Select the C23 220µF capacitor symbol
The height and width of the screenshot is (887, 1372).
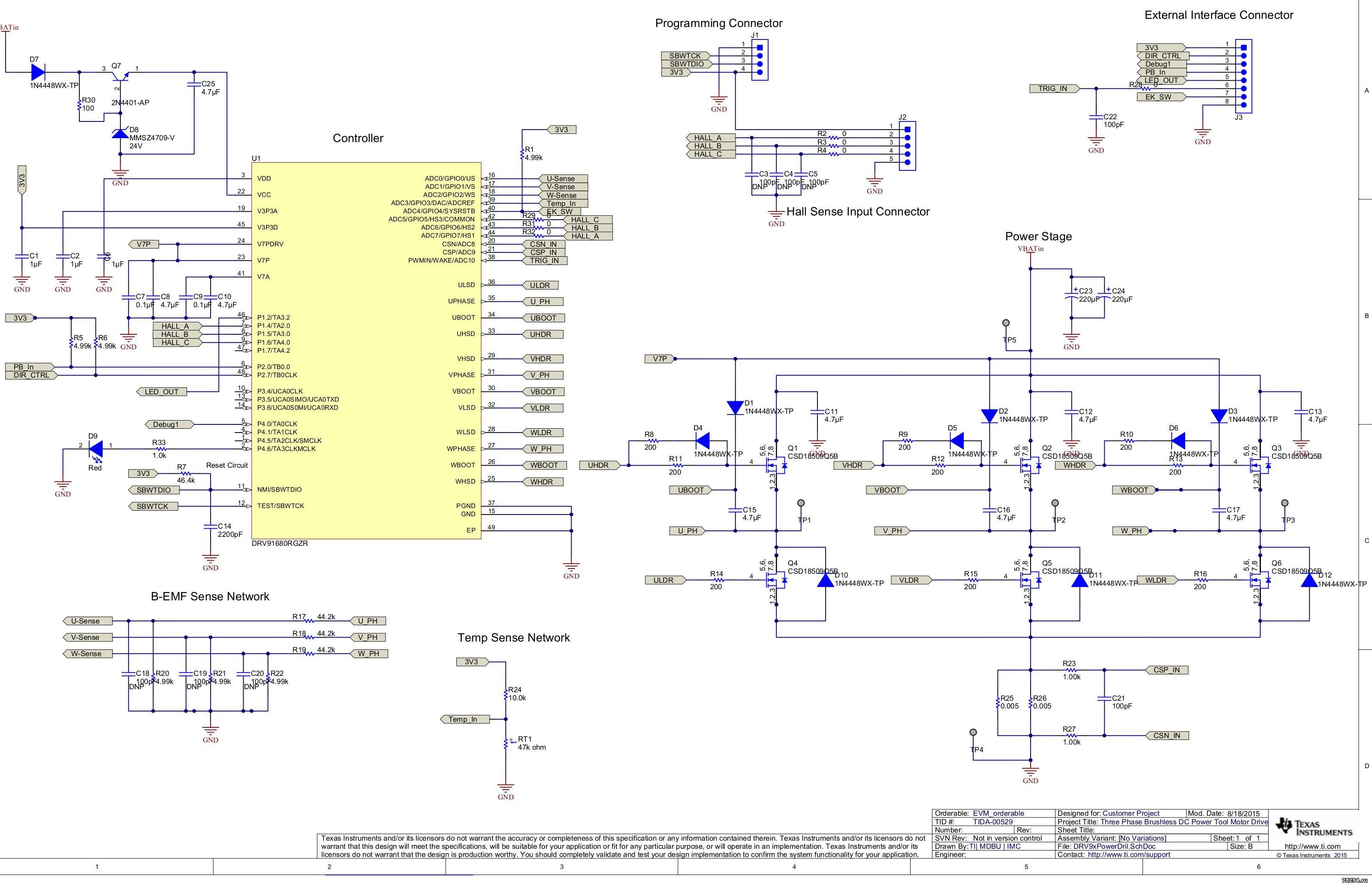(x=1071, y=297)
